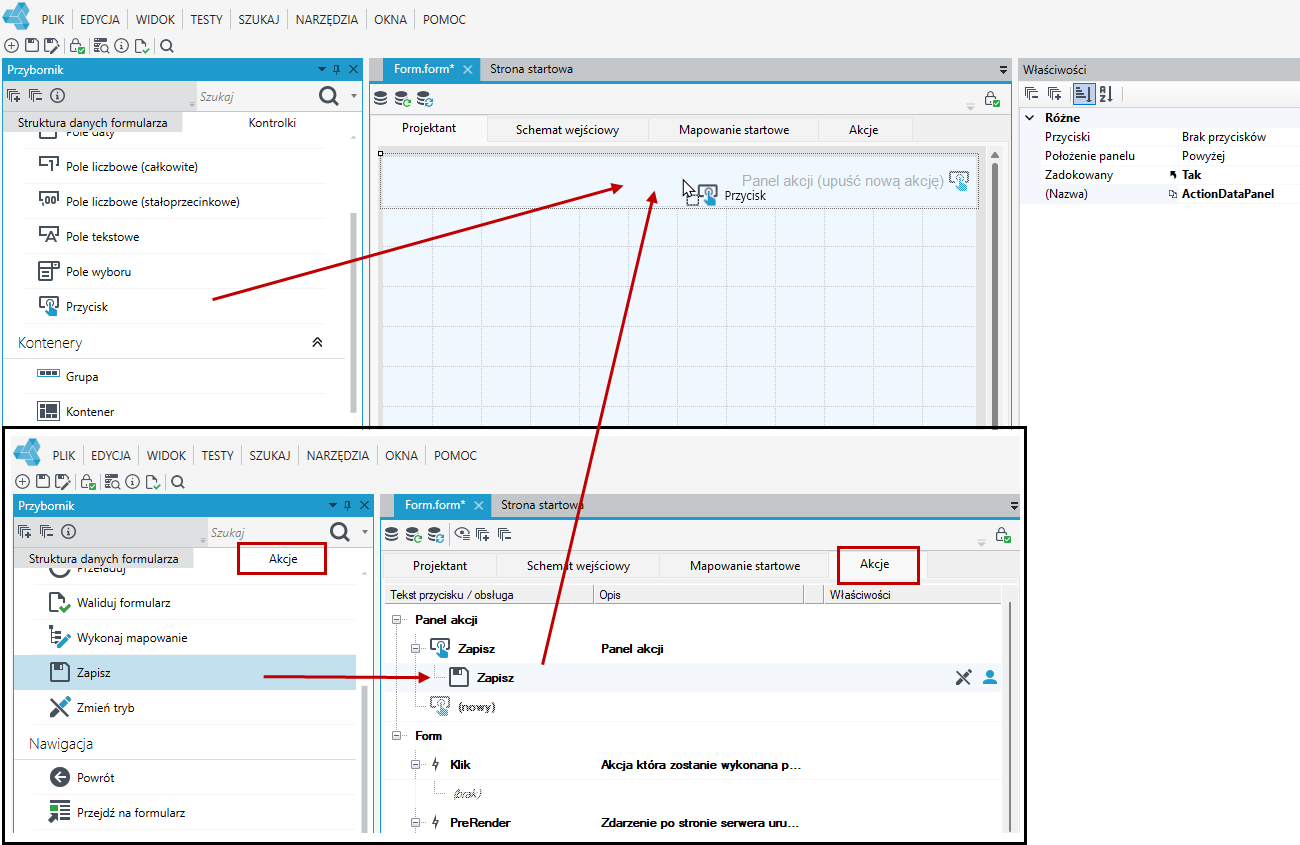Image resolution: width=1300 pixels, height=845 pixels.
Task: Click the info icon in the upper main toolbar
Action: 122,45
